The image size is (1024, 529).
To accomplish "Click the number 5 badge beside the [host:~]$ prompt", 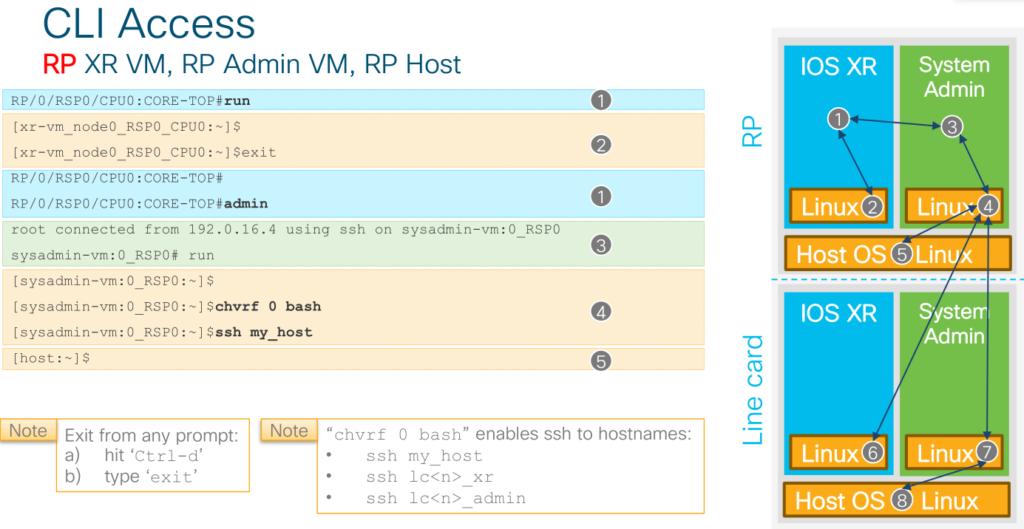I will [x=600, y=360].
